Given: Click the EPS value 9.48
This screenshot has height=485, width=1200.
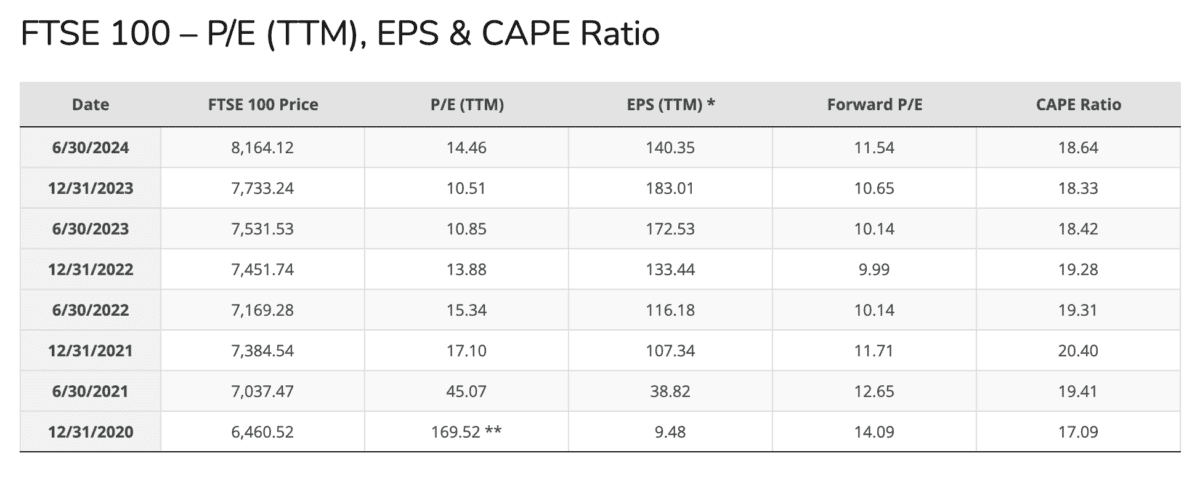Looking at the screenshot, I should (670, 432).
